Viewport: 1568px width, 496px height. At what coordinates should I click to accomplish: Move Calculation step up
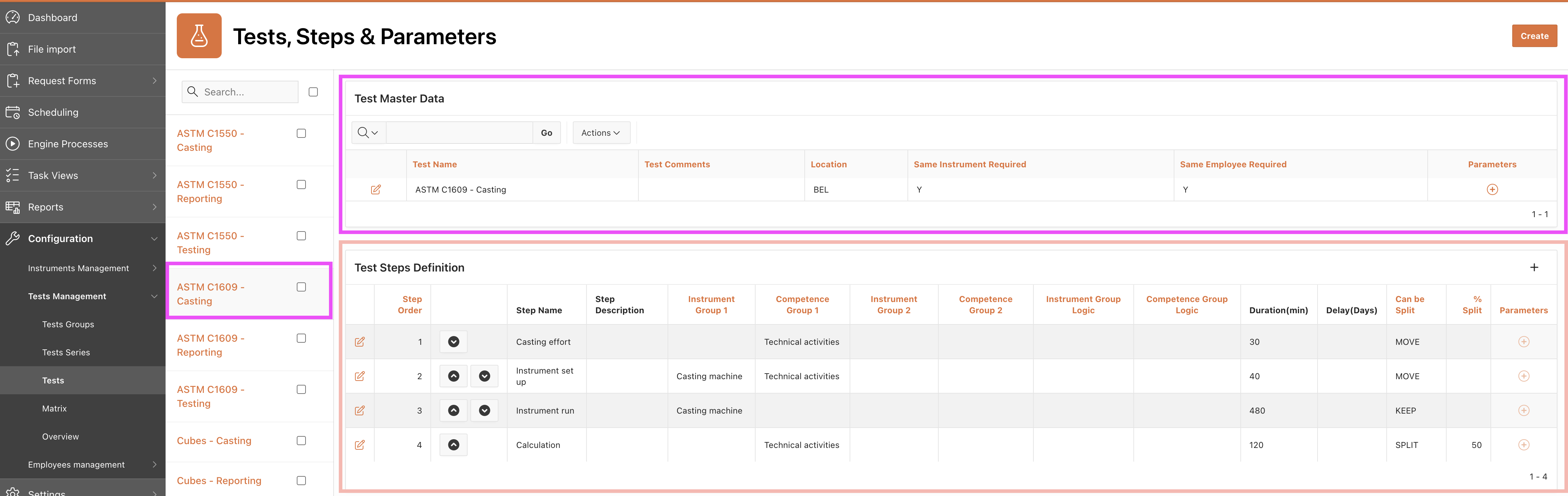tap(454, 445)
